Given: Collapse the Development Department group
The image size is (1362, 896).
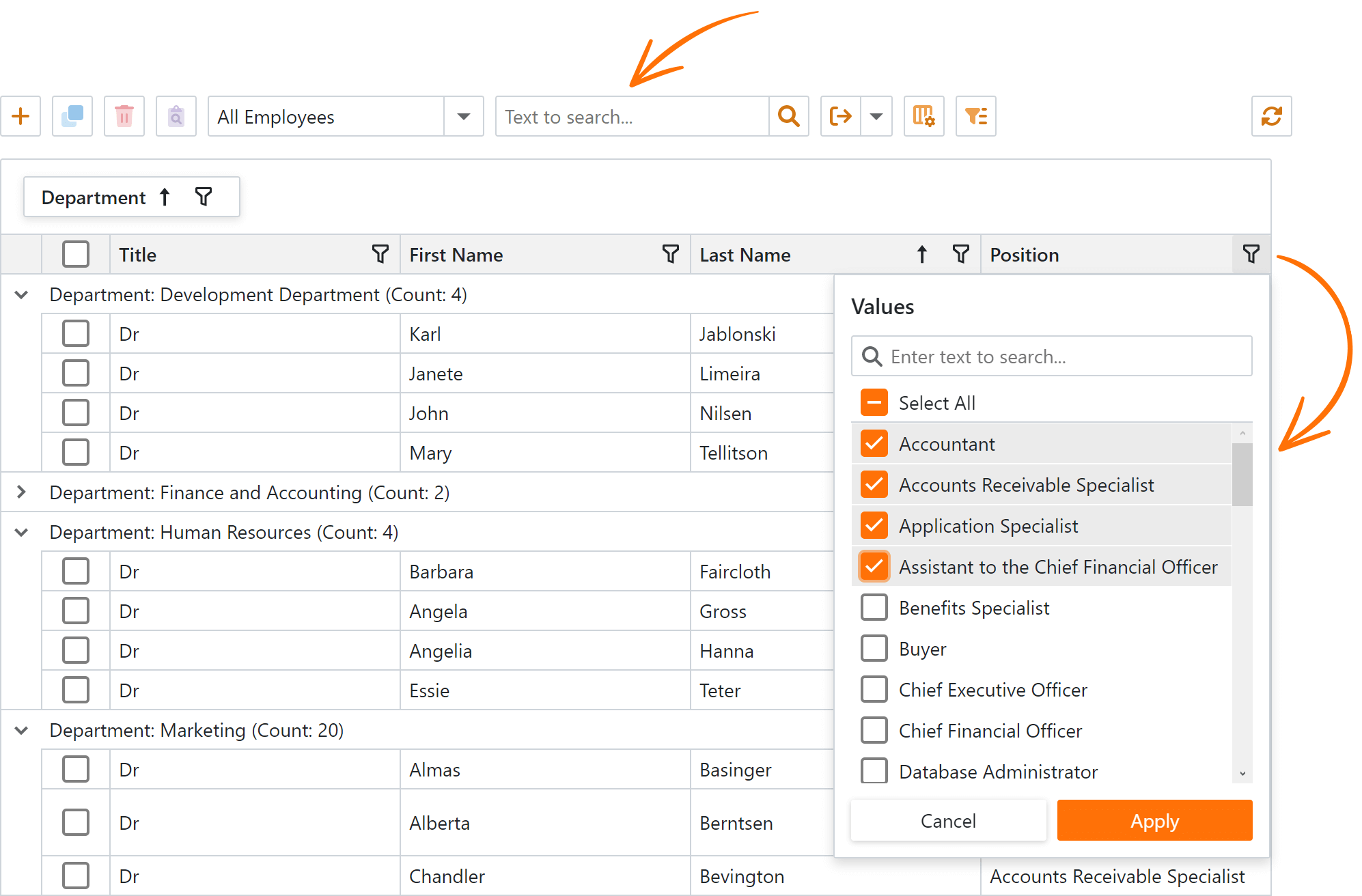Looking at the screenshot, I should 20,294.
